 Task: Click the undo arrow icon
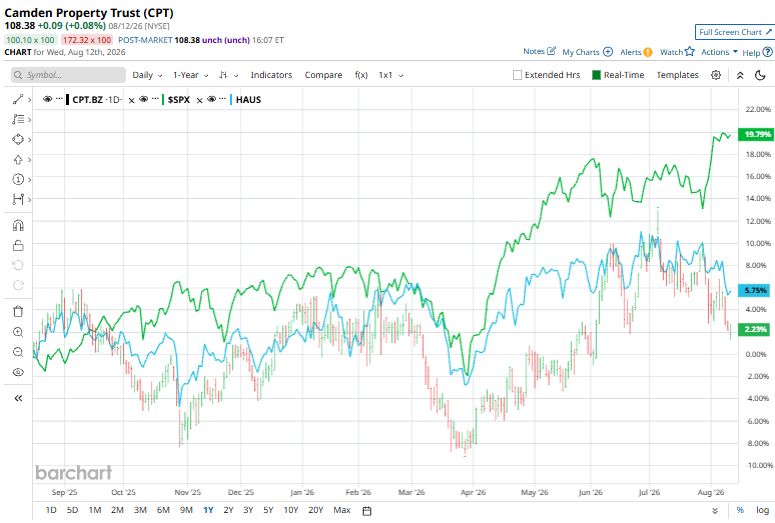pyautogui.click(x=18, y=265)
